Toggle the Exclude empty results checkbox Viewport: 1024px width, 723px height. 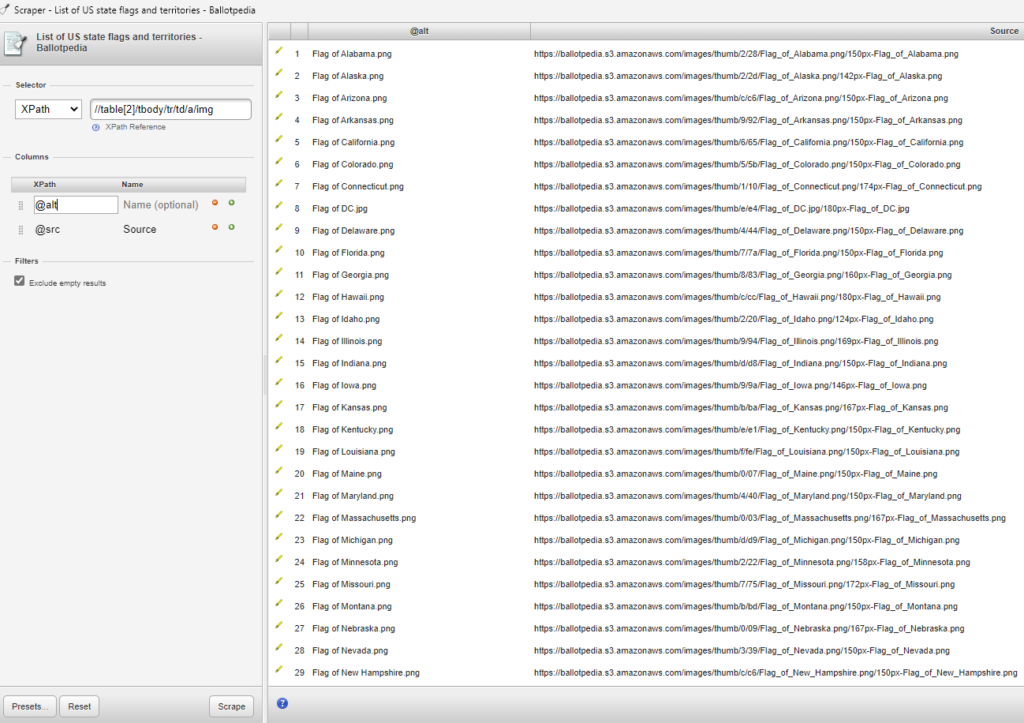pyautogui.click(x=21, y=280)
